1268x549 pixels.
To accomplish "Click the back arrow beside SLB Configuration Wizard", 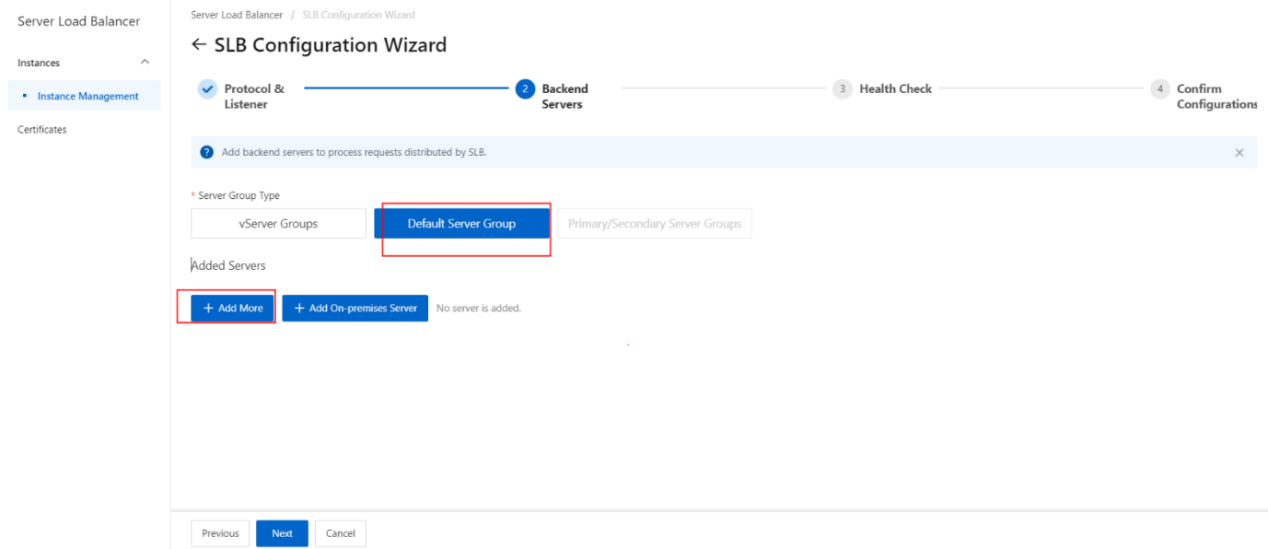I will click(199, 45).
